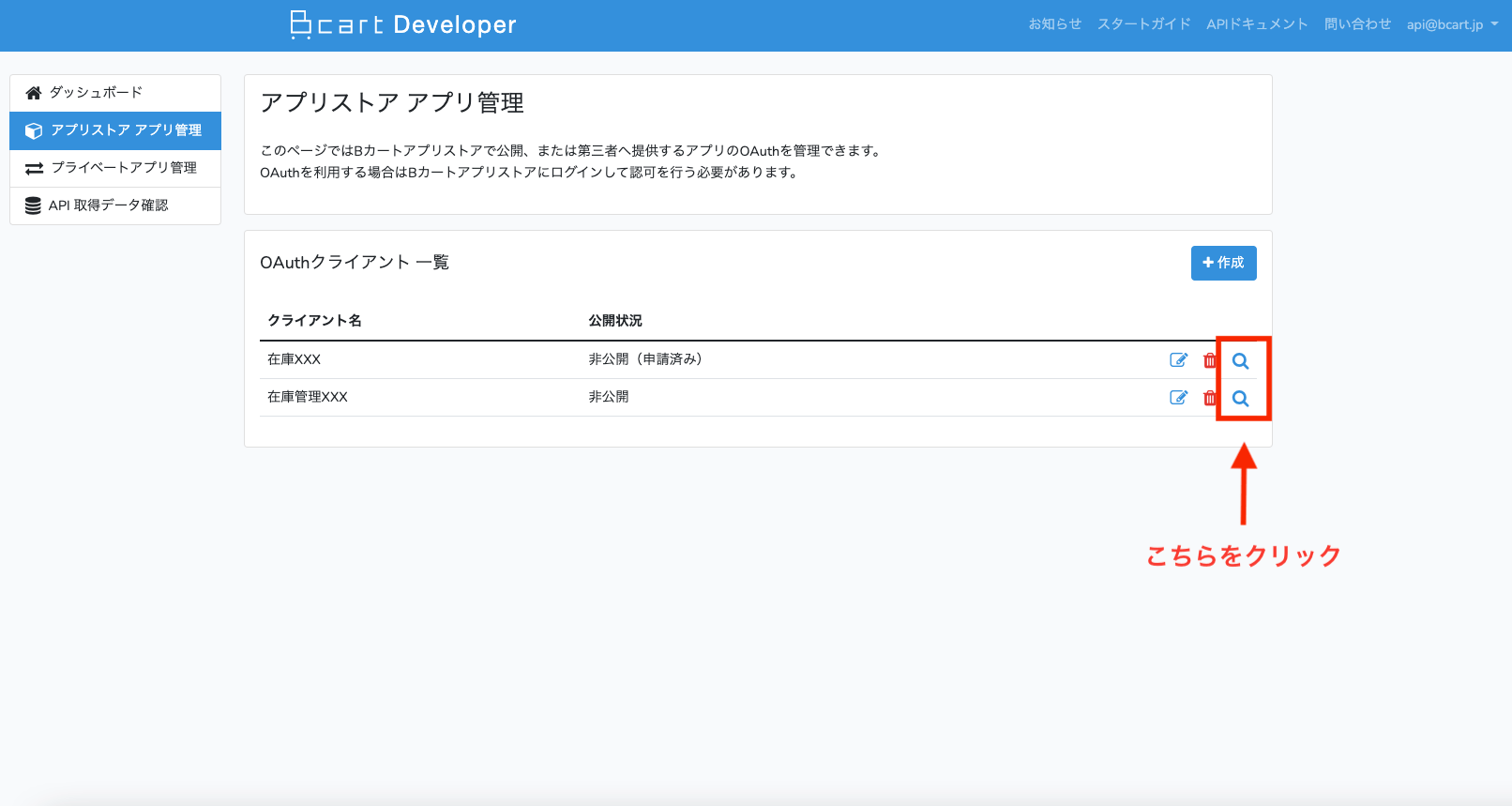Click the Bcart Developer logo
Viewport: 1512px width, 806px height.
(403, 24)
